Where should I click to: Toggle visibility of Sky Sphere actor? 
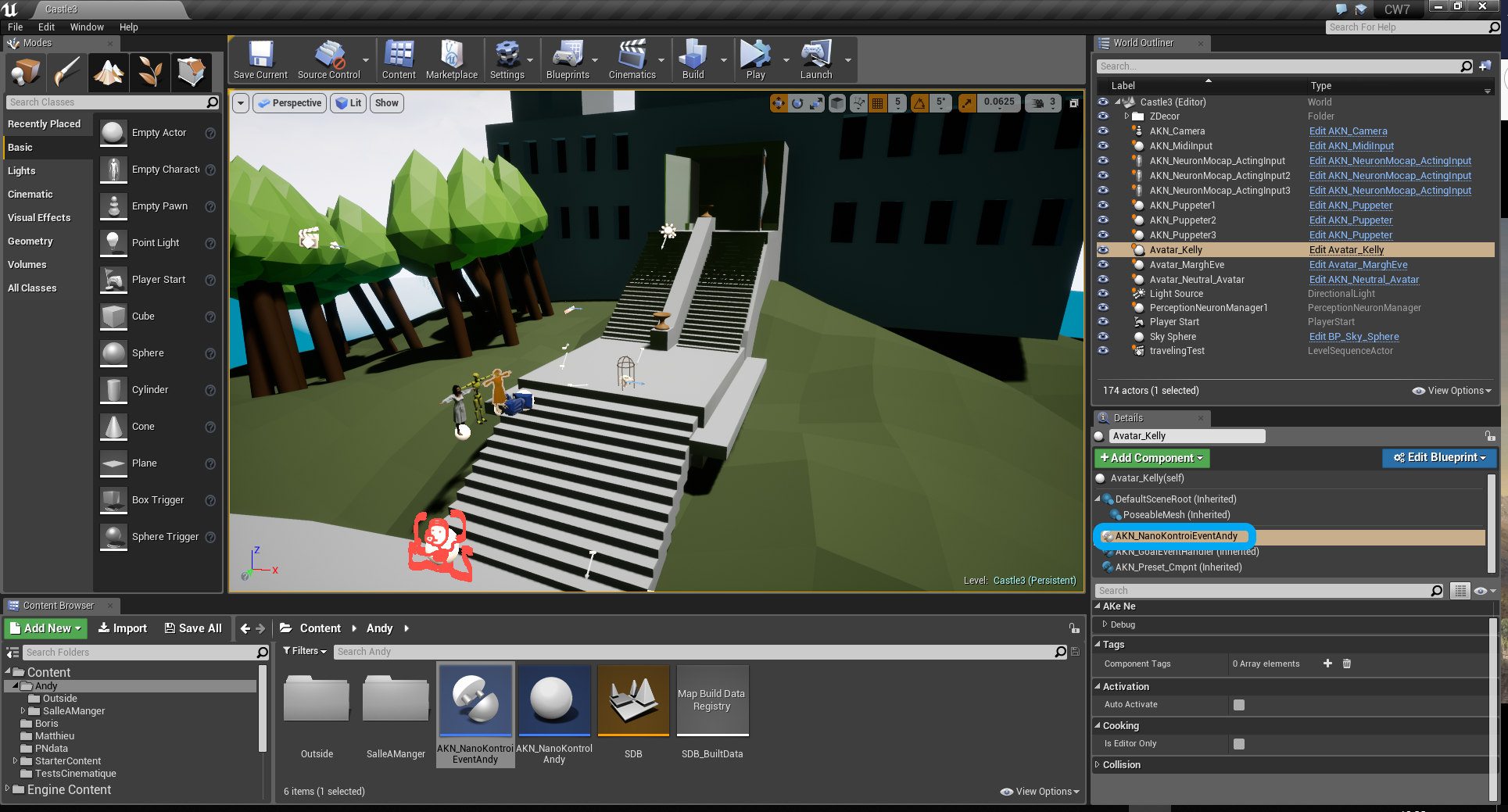tap(1103, 337)
